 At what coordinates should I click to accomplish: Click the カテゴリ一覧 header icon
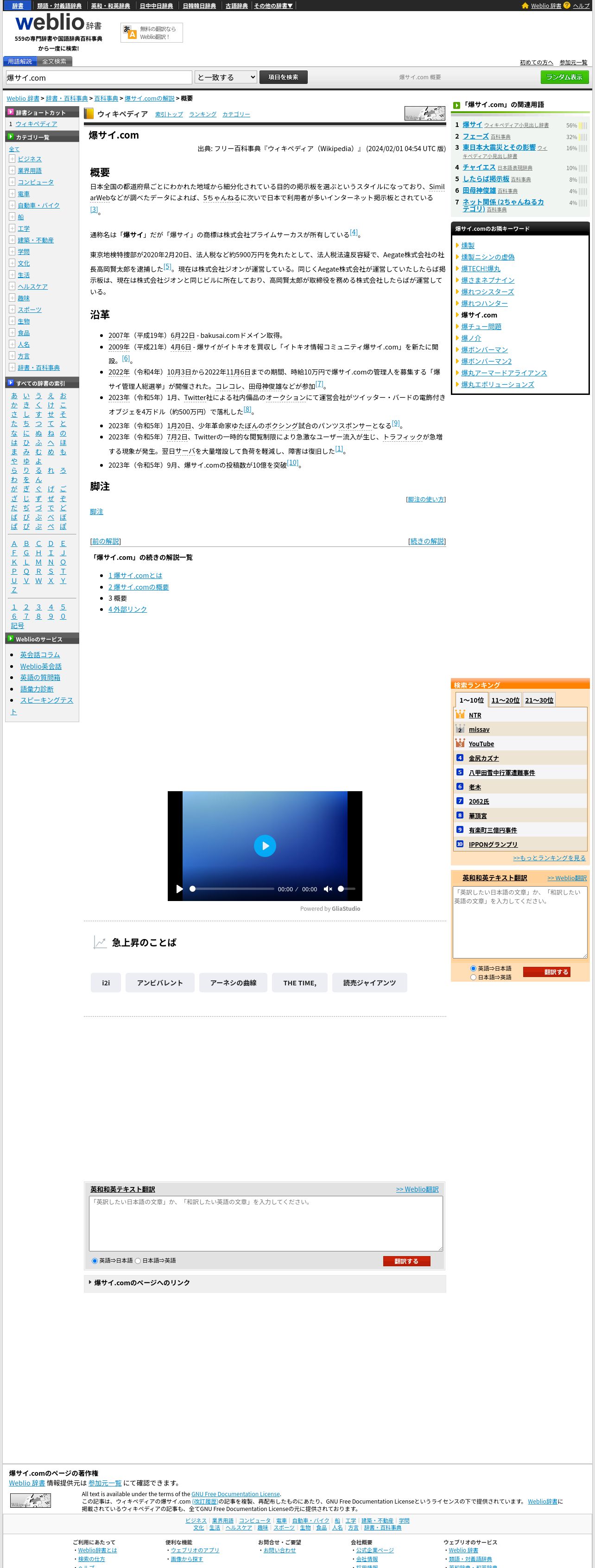coord(10,137)
